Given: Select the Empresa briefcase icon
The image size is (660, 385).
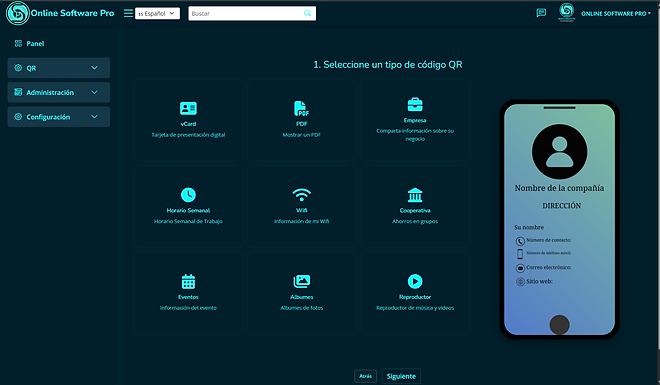Looking at the screenshot, I should pos(415,104).
